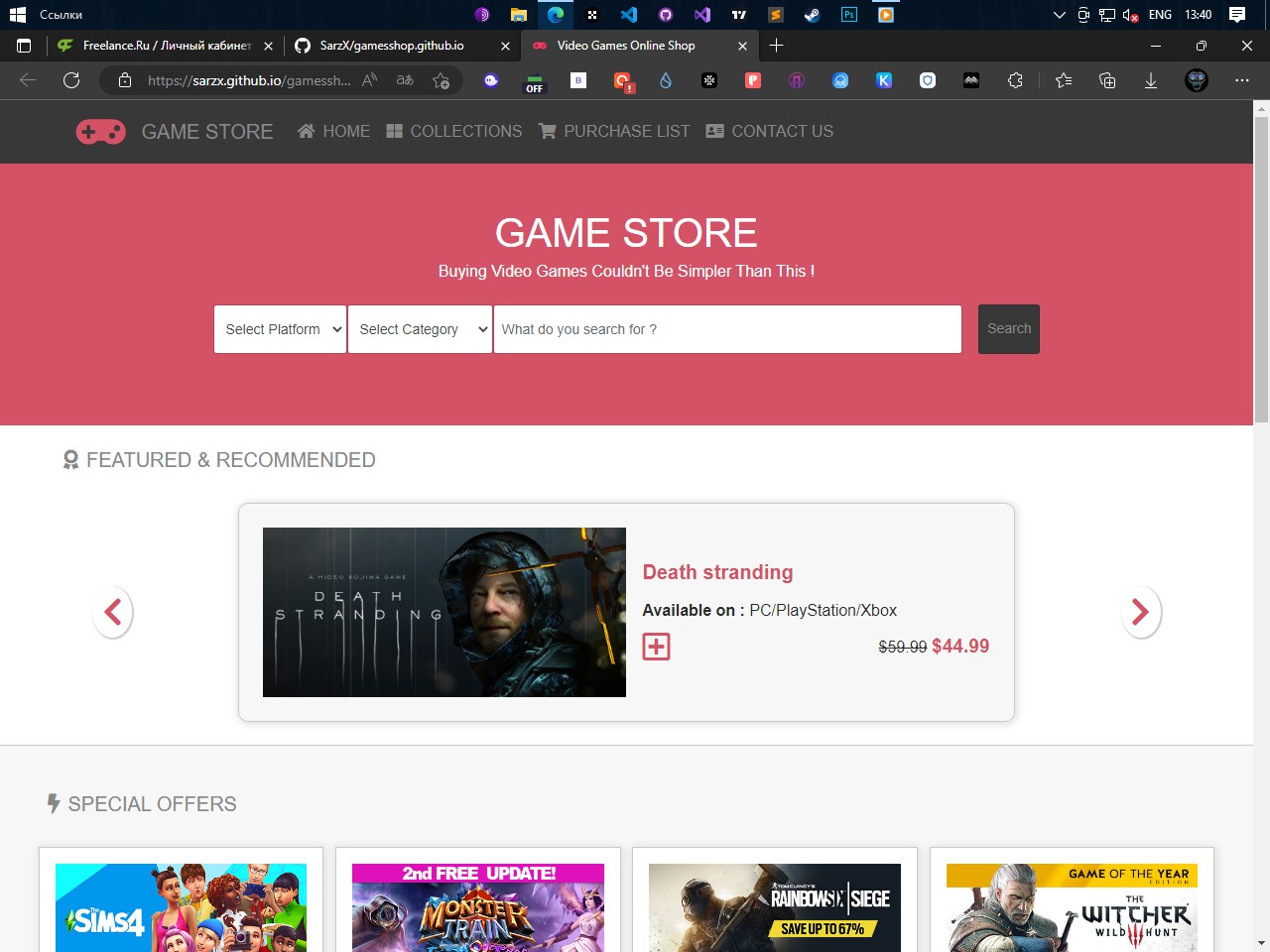Open the tab actions menu icon
The width and height of the screenshot is (1270, 952).
pos(24,46)
